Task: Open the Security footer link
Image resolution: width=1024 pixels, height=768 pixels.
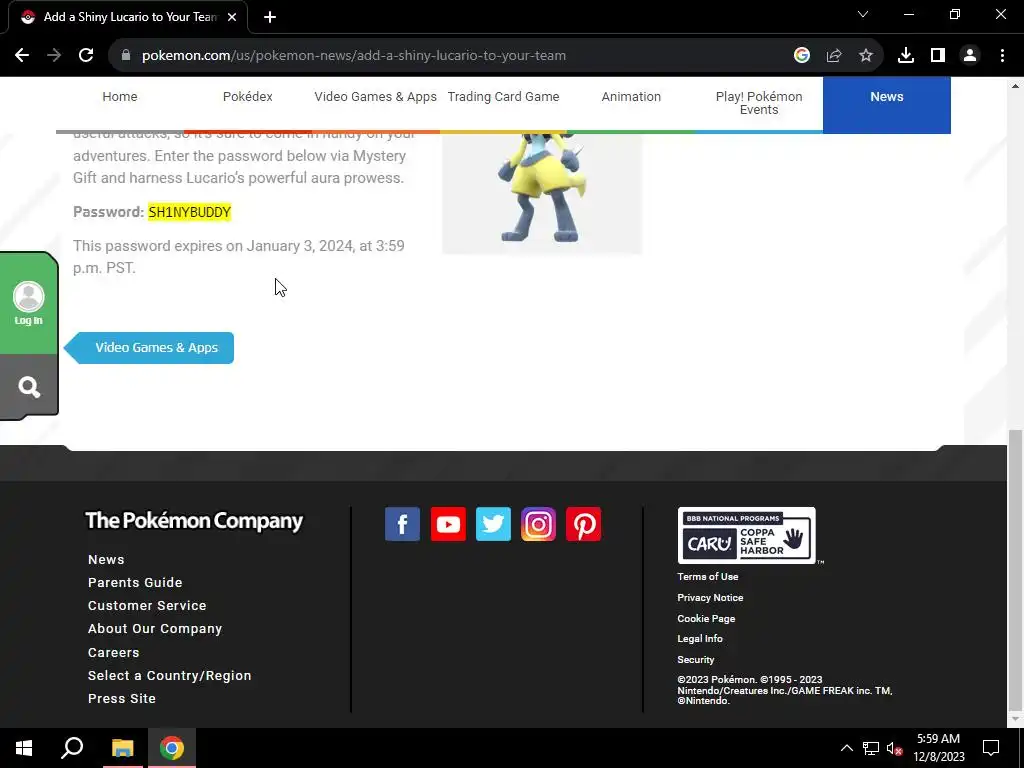Action: point(696,660)
